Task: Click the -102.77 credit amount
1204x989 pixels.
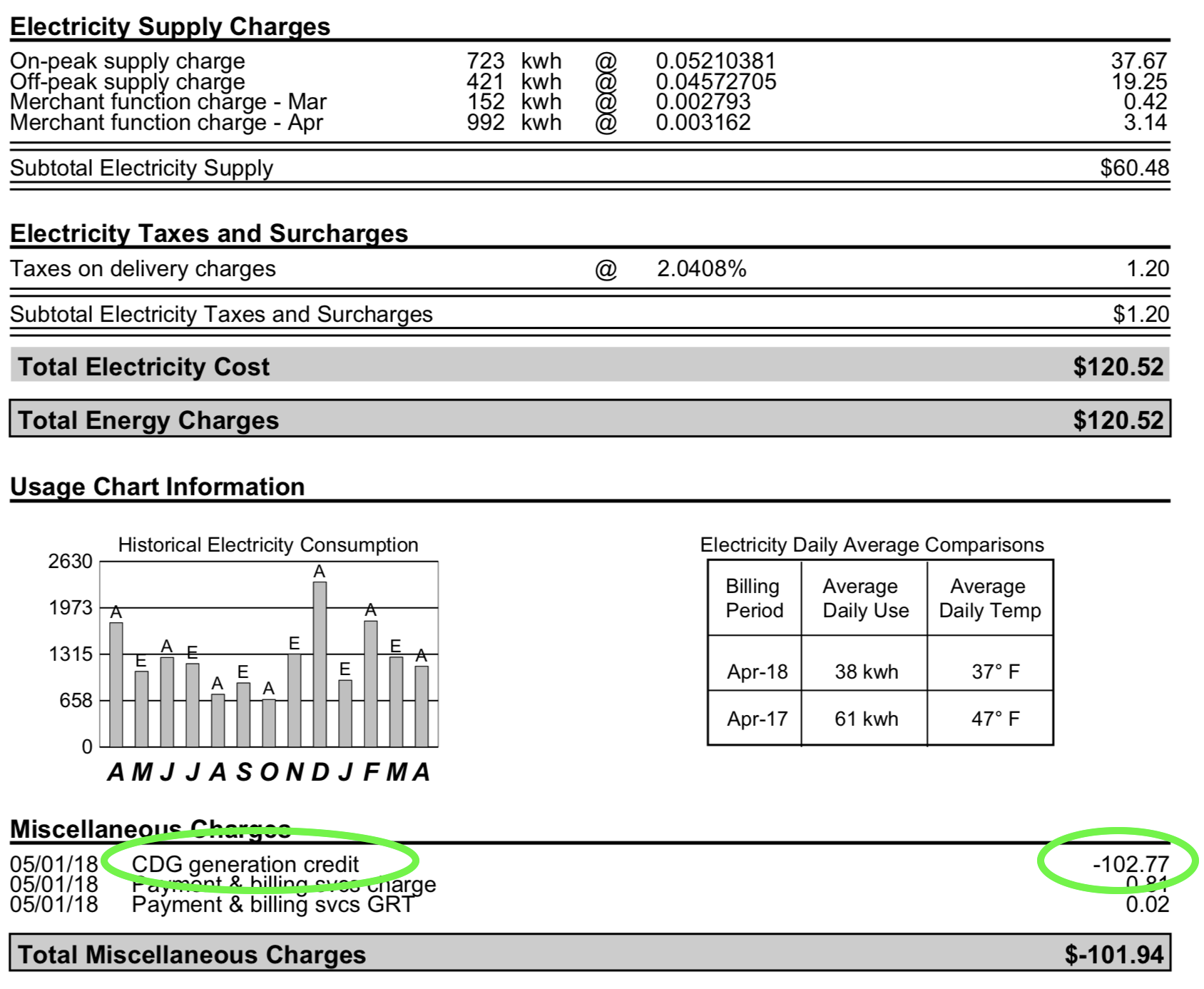Action: 1131,865
